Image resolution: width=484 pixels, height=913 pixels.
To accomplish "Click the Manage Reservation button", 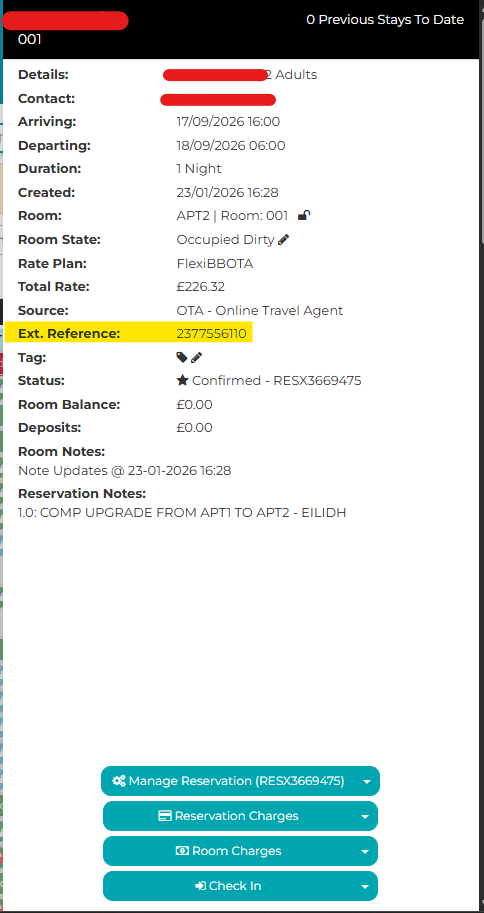I will click(x=240, y=781).
